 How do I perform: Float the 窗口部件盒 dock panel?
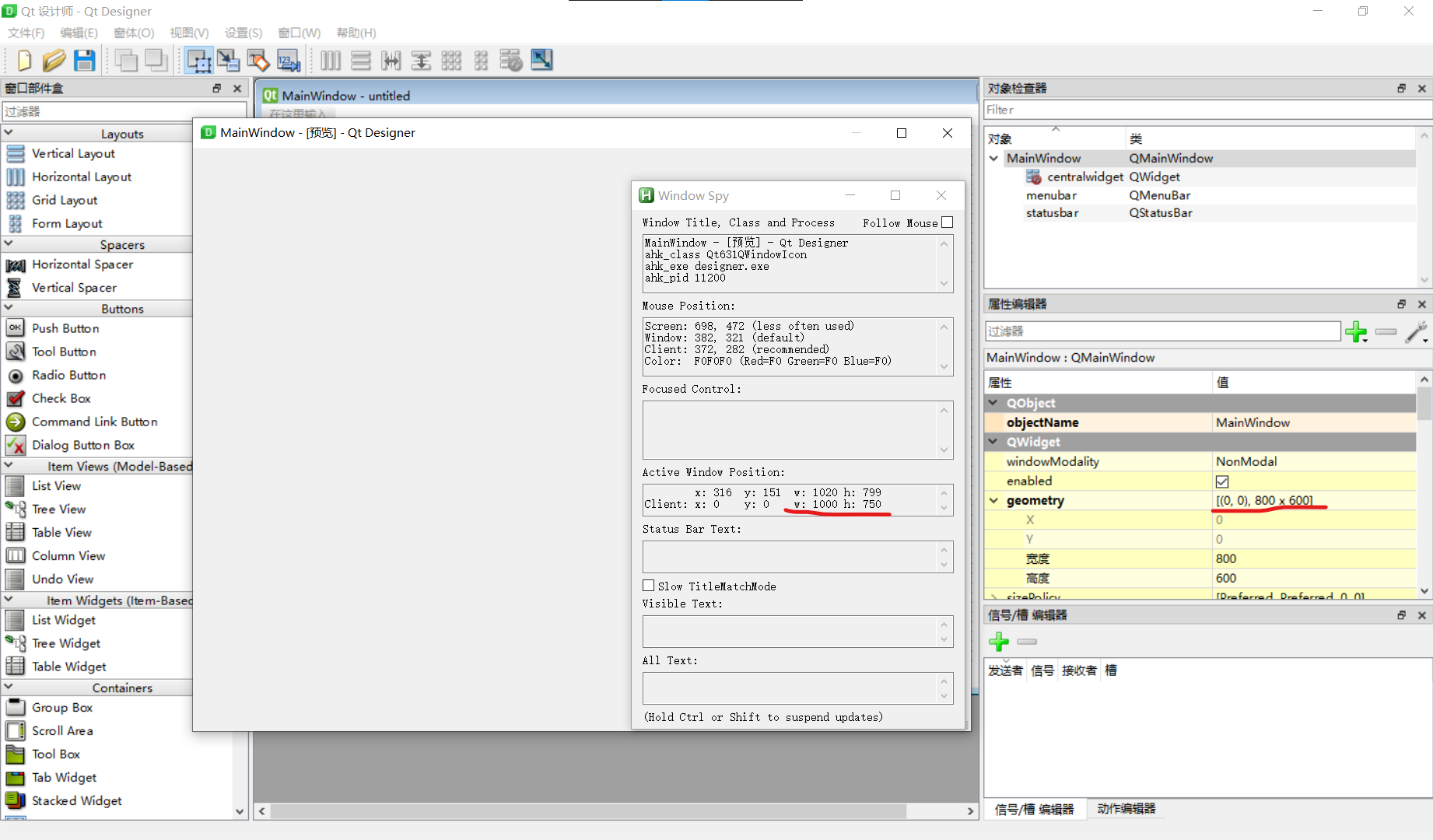(x=217, y=89)
